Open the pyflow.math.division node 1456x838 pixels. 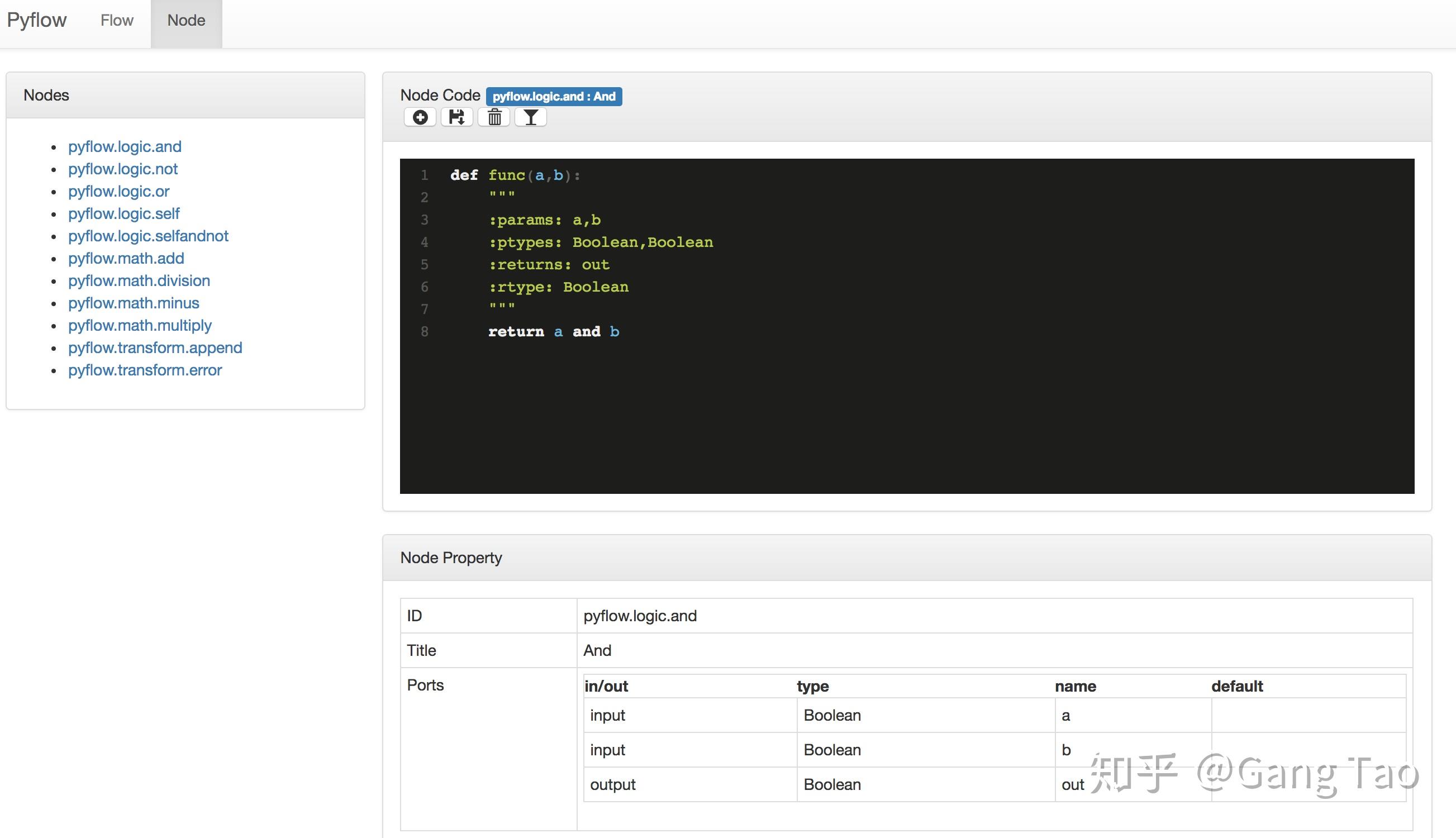pos(139,281)
